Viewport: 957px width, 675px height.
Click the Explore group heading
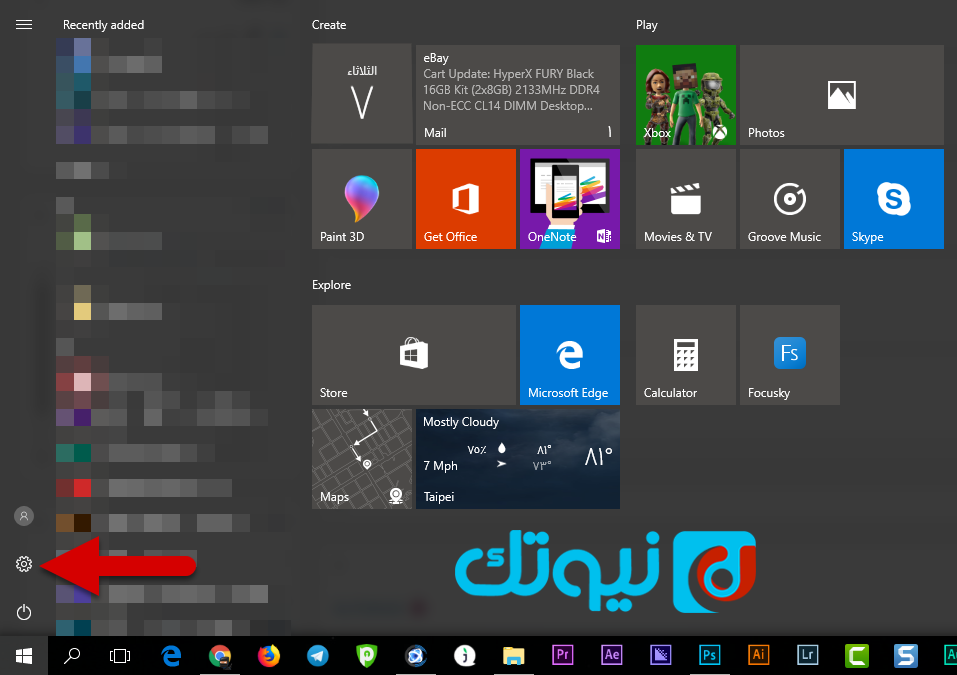coord(331,285)
